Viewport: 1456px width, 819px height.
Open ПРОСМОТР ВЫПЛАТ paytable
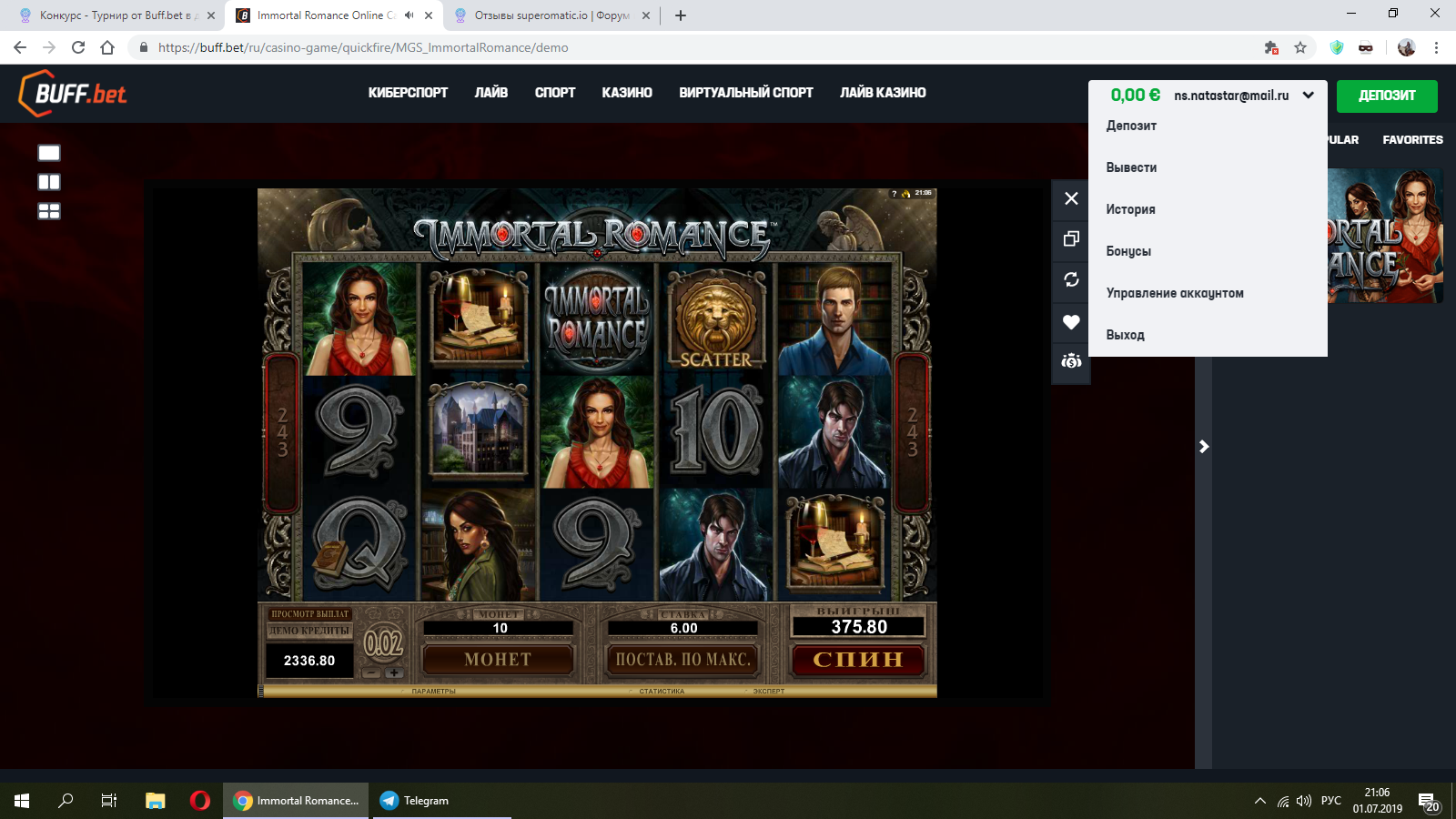coord(309,614)
